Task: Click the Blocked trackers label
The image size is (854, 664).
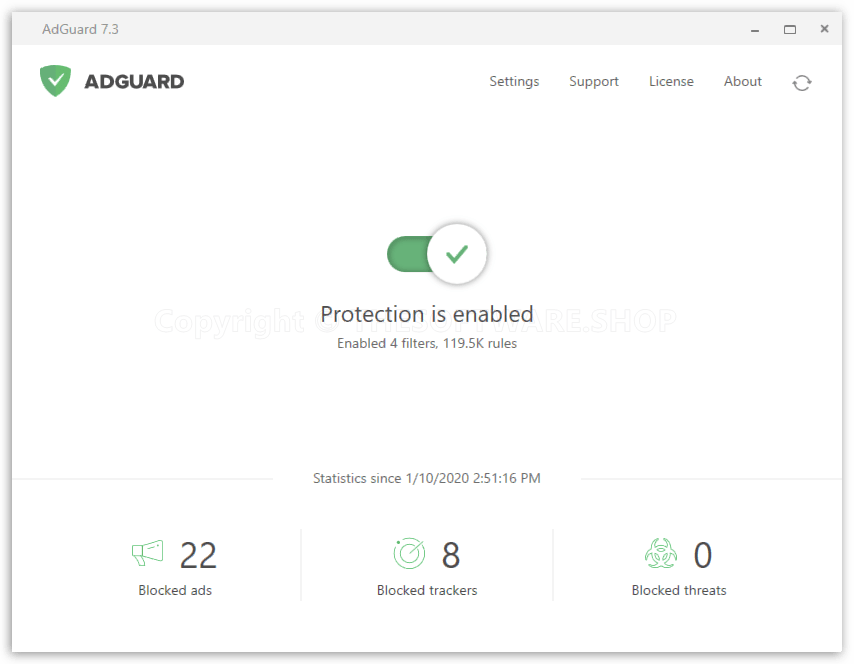Action: [427, 590]
